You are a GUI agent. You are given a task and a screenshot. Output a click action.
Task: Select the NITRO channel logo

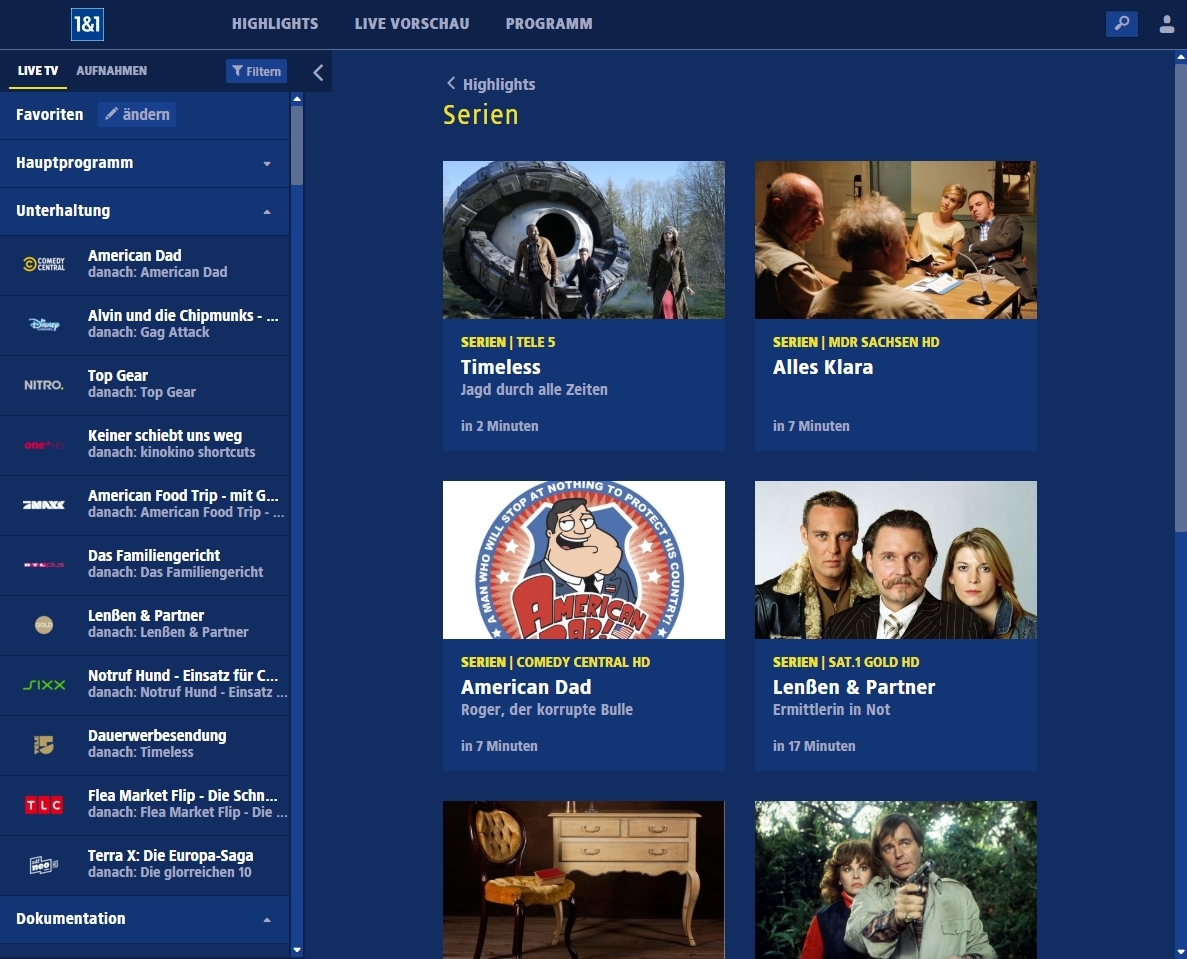pos(44,384)
